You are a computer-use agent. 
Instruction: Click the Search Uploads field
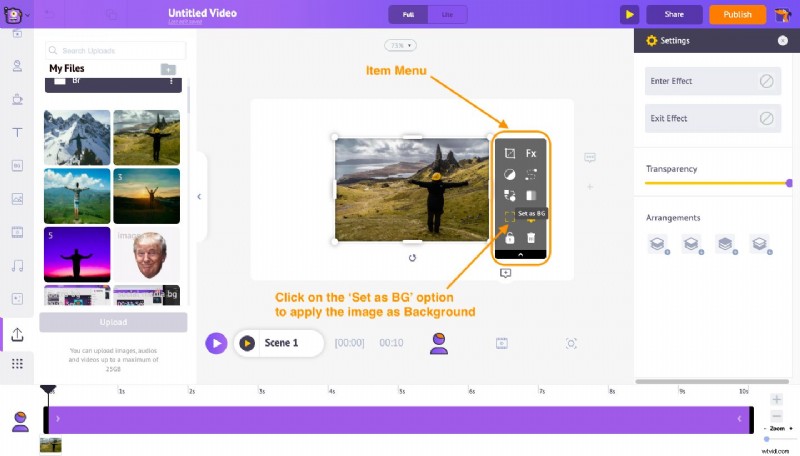pos(116,50)
